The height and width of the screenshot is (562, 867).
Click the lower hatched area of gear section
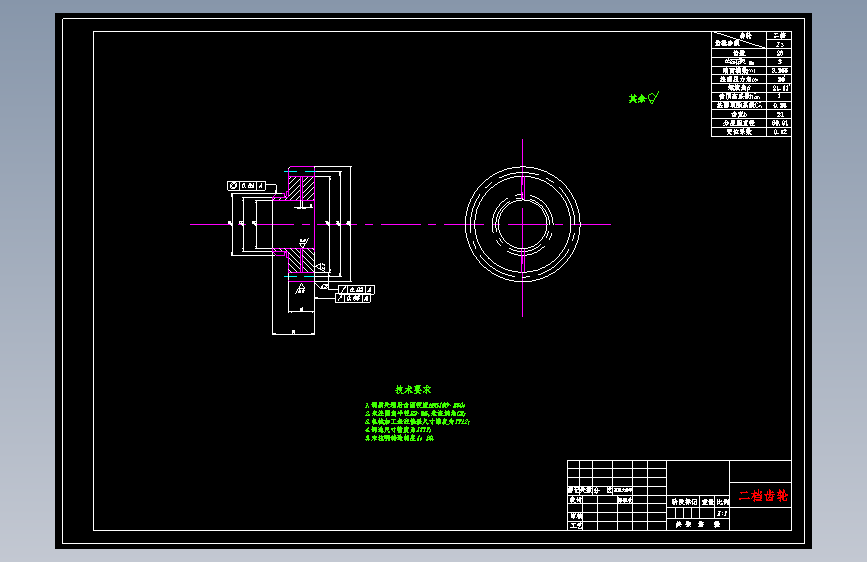(x=302, y=260)
